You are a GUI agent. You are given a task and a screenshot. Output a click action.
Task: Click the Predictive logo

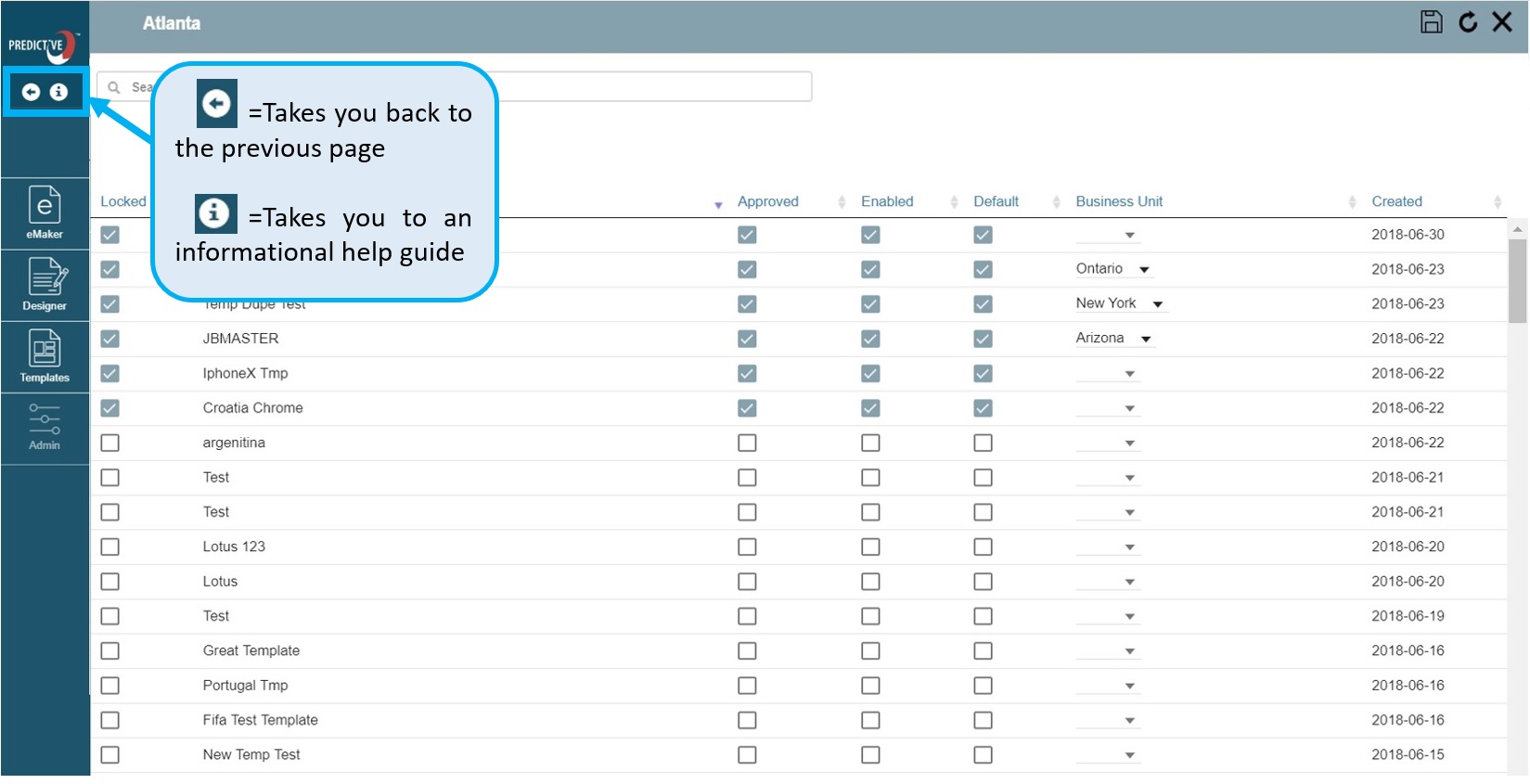click(43, 45)
